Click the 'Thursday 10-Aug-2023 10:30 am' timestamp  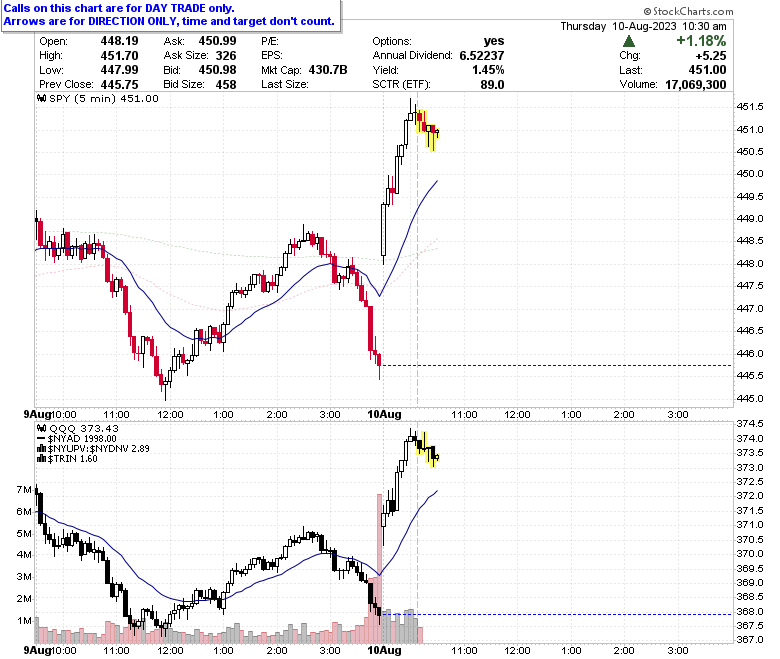click(643, 26)
